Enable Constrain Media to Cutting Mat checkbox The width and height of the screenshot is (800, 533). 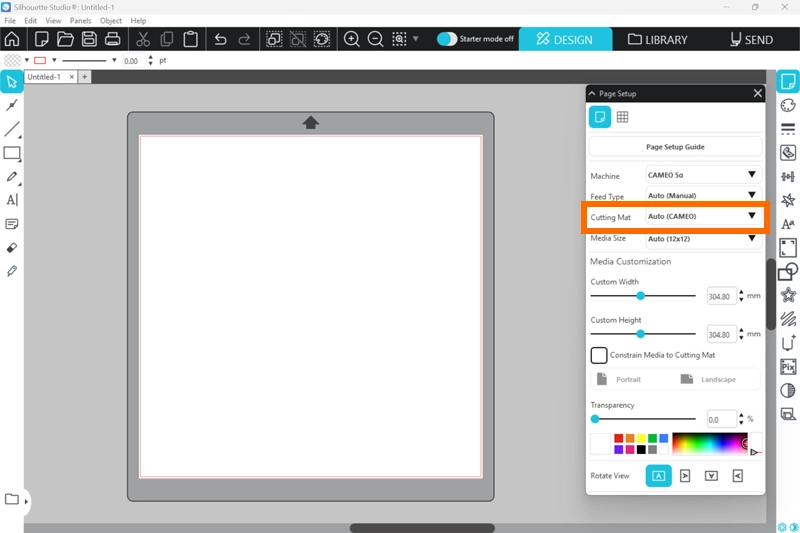click(599, 355)
